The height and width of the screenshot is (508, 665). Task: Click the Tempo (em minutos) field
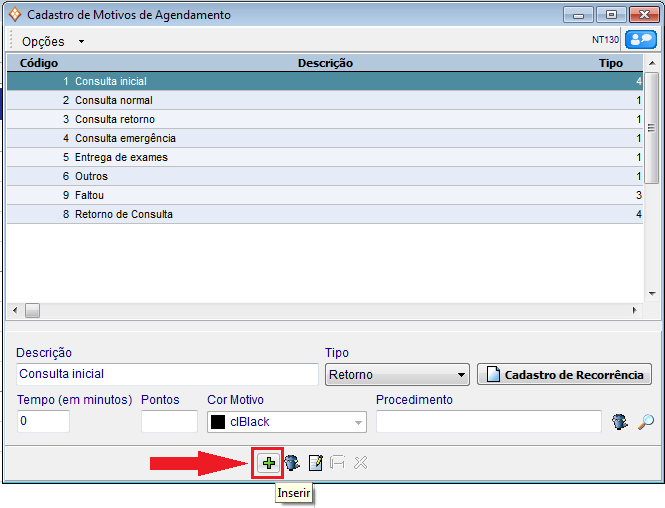point(43,422)
